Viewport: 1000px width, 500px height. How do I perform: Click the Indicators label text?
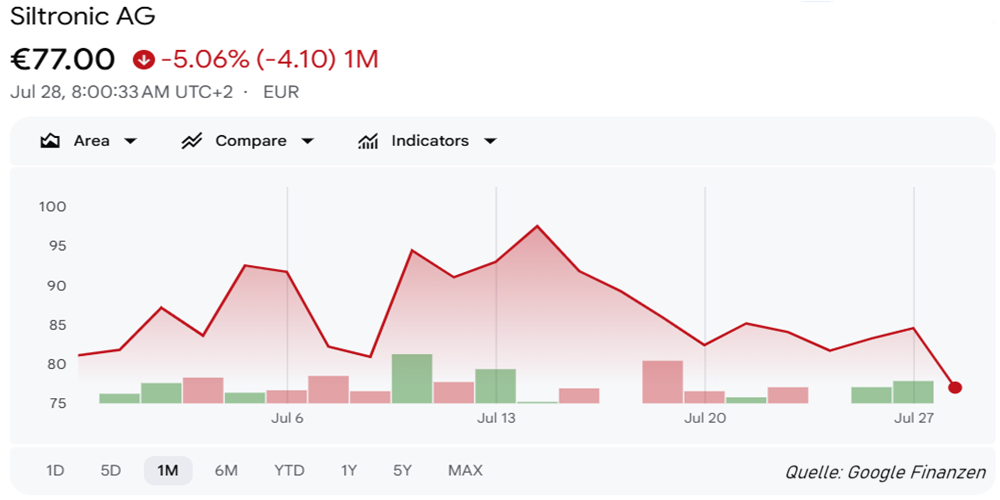[430, 141]
